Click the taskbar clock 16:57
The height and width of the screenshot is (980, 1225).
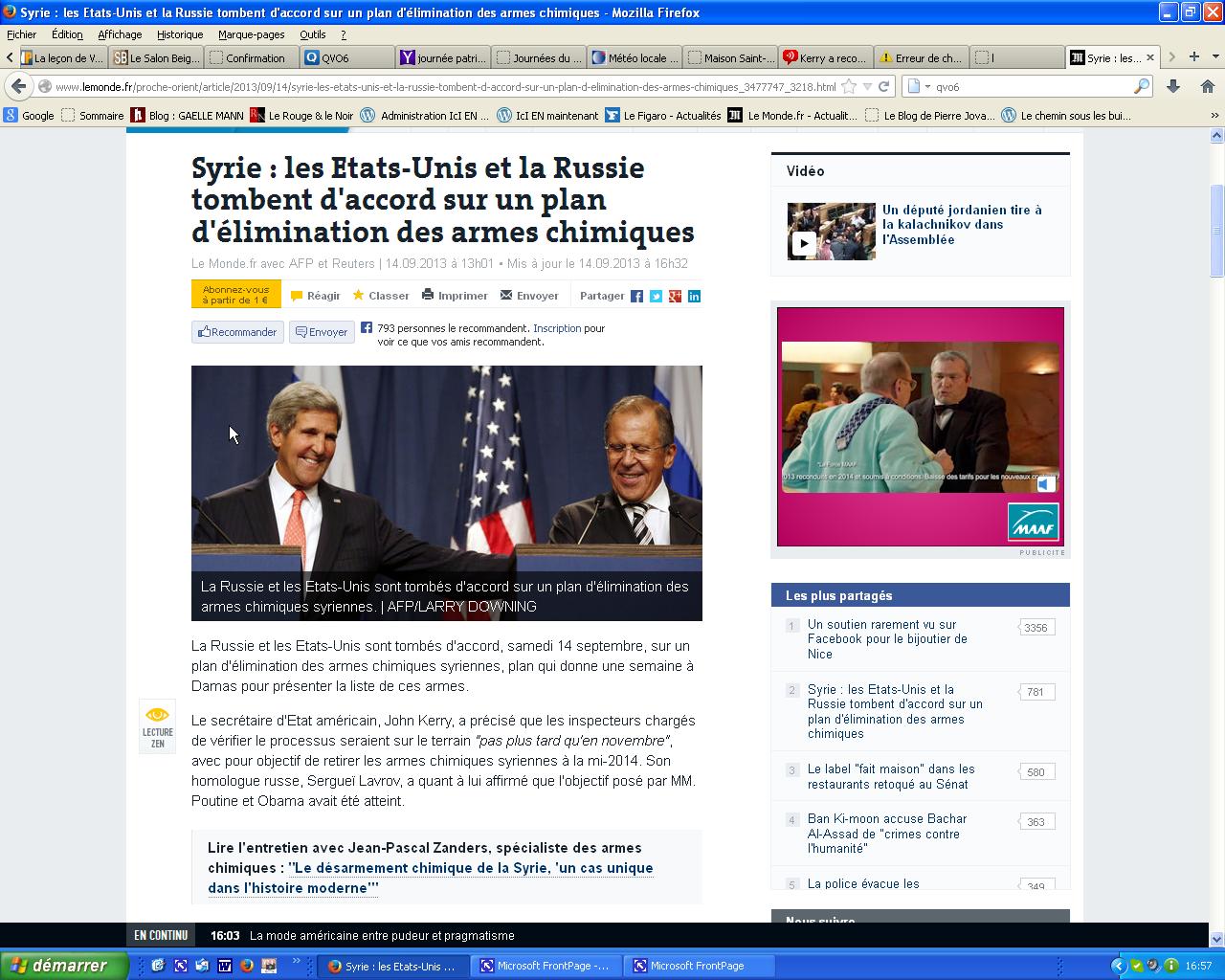(x=1198, y=966)
